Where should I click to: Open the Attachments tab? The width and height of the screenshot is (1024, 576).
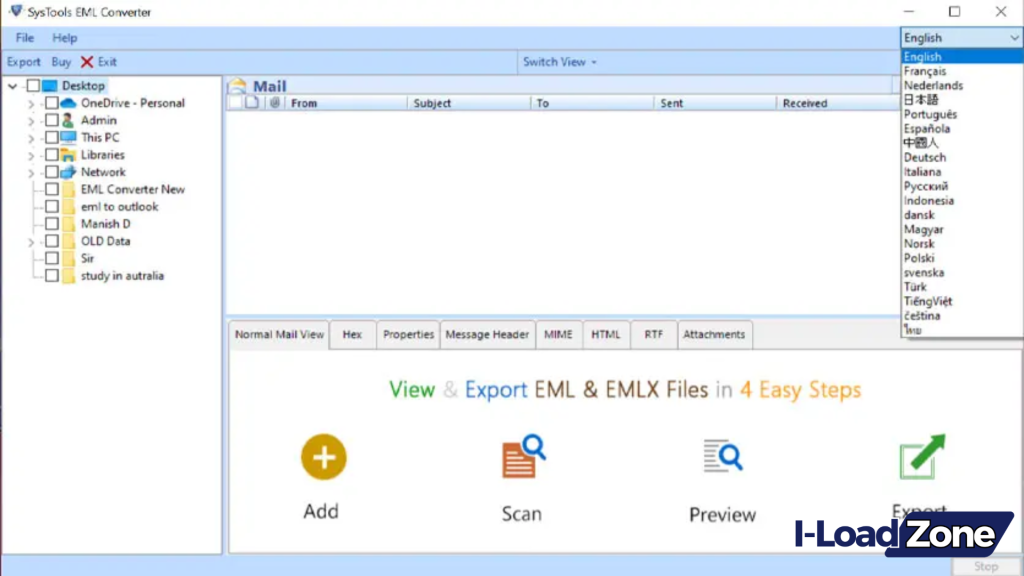[714, 334]
